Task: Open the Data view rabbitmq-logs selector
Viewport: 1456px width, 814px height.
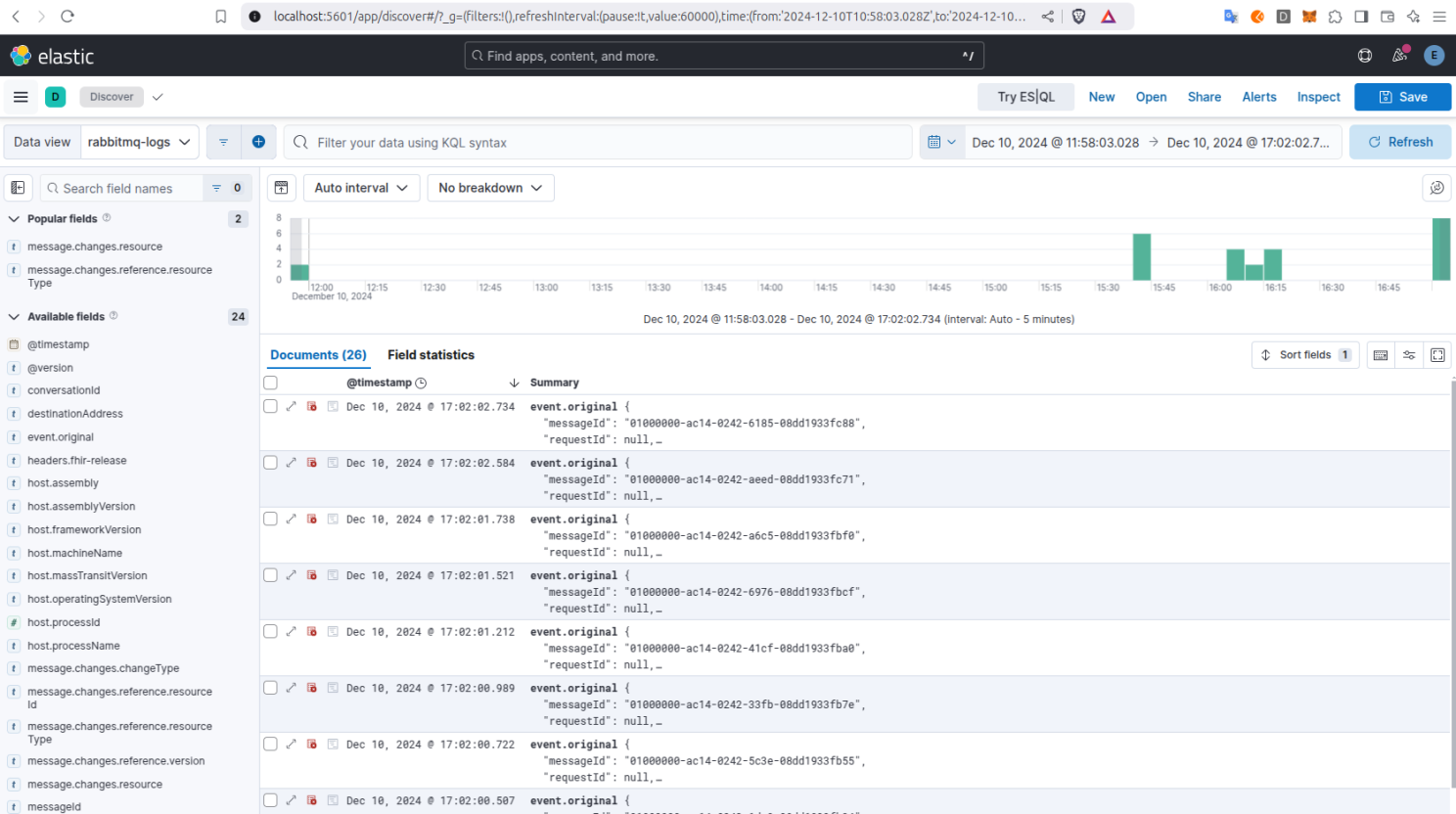Action: (x=139, y=141)
